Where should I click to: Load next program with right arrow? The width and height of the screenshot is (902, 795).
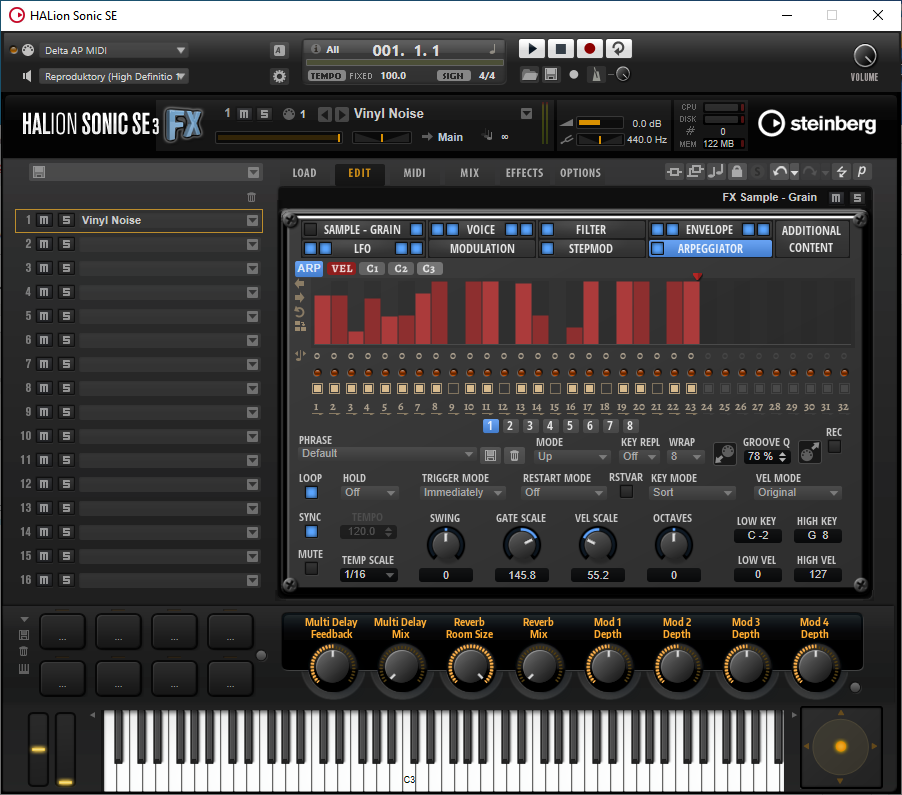pos(342,114)
